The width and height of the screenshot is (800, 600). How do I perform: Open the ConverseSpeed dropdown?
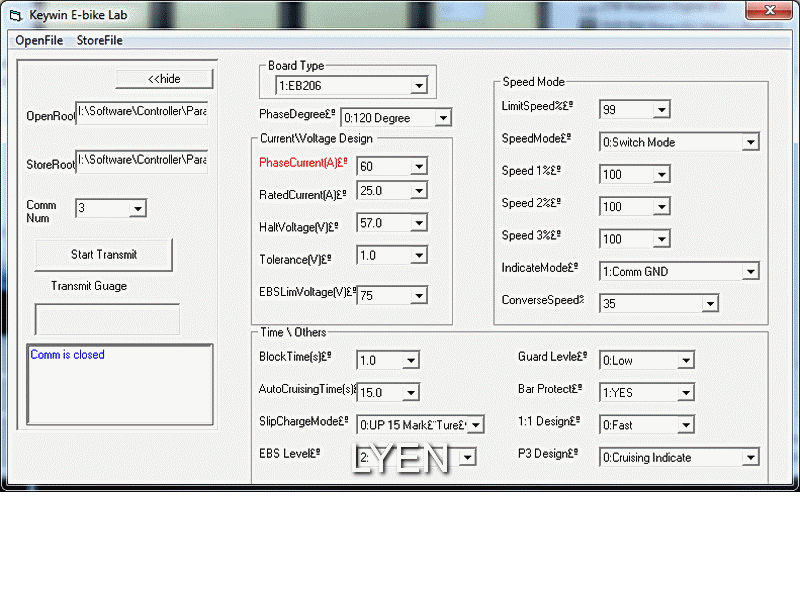point(710,304)
